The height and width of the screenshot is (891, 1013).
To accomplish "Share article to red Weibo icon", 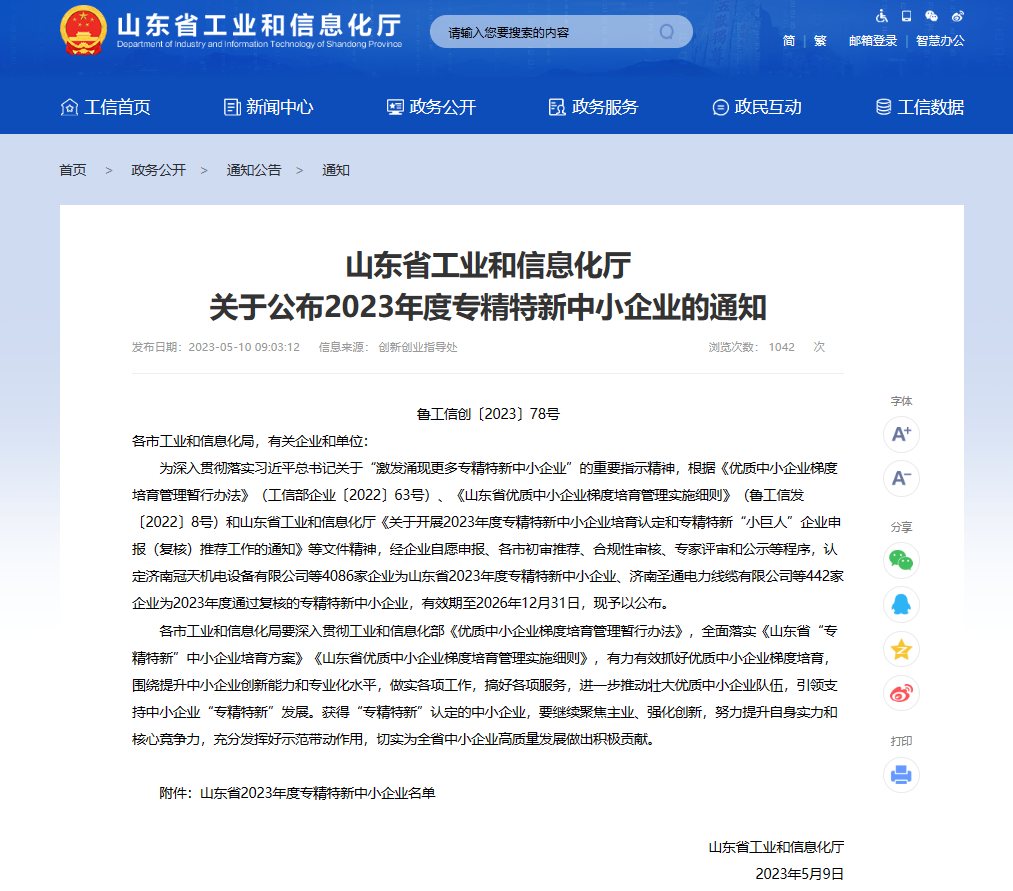I will click(x=901, y=693).
